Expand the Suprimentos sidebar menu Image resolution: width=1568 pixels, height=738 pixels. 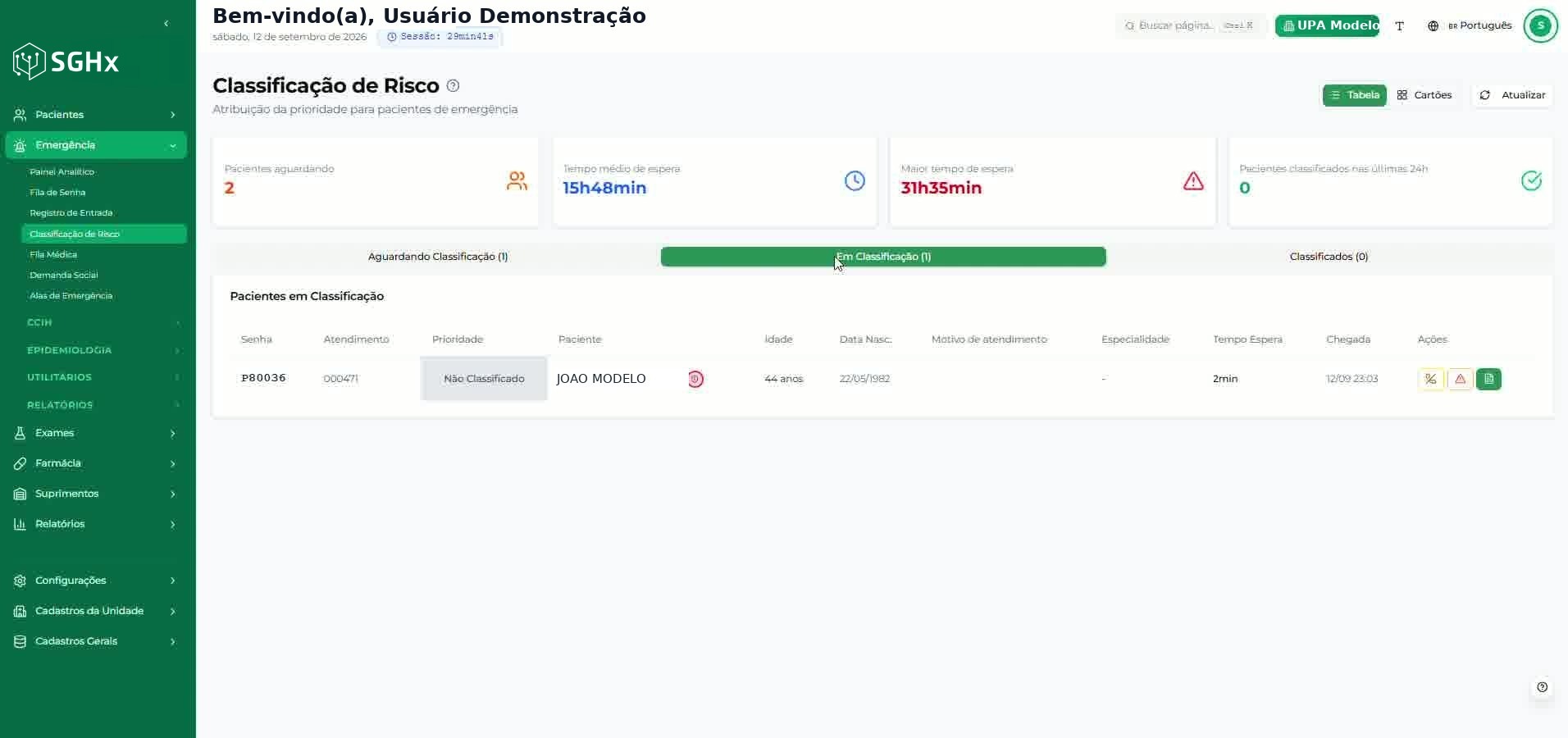coord(96,494)
